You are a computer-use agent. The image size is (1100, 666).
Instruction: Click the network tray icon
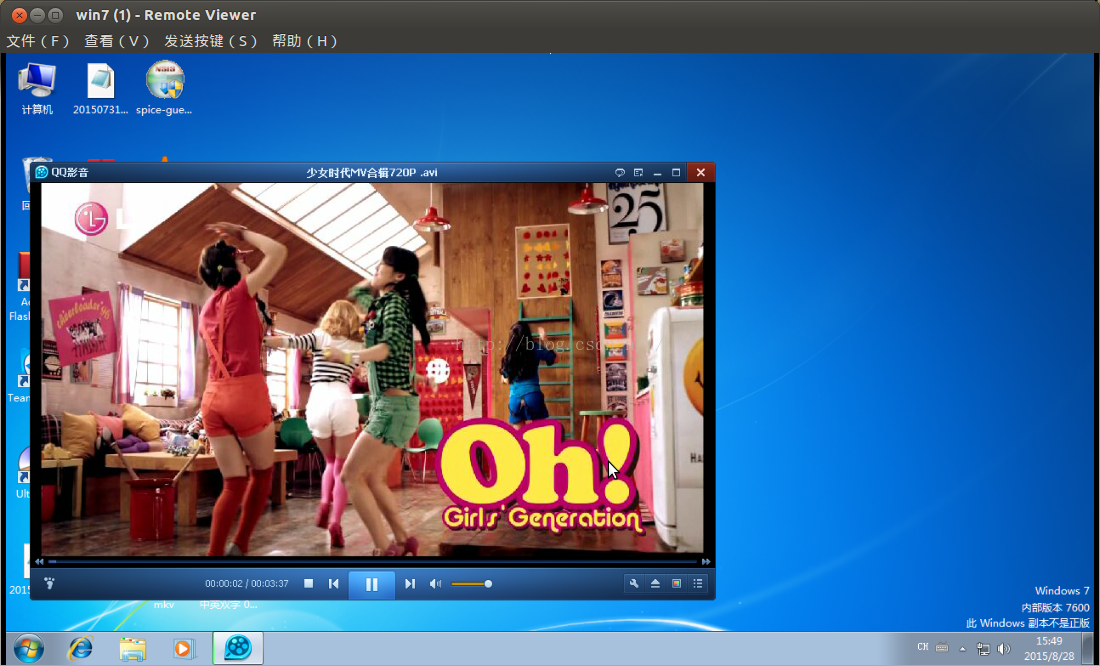click(983, 648)
